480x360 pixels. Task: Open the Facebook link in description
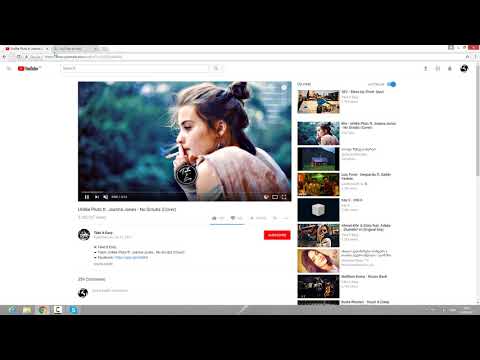131,257
